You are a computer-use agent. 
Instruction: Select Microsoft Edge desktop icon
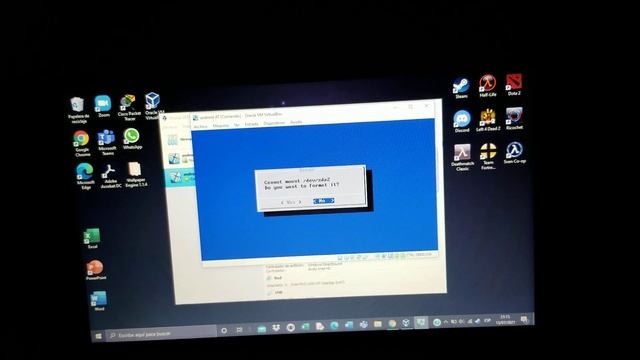(85, 176)
